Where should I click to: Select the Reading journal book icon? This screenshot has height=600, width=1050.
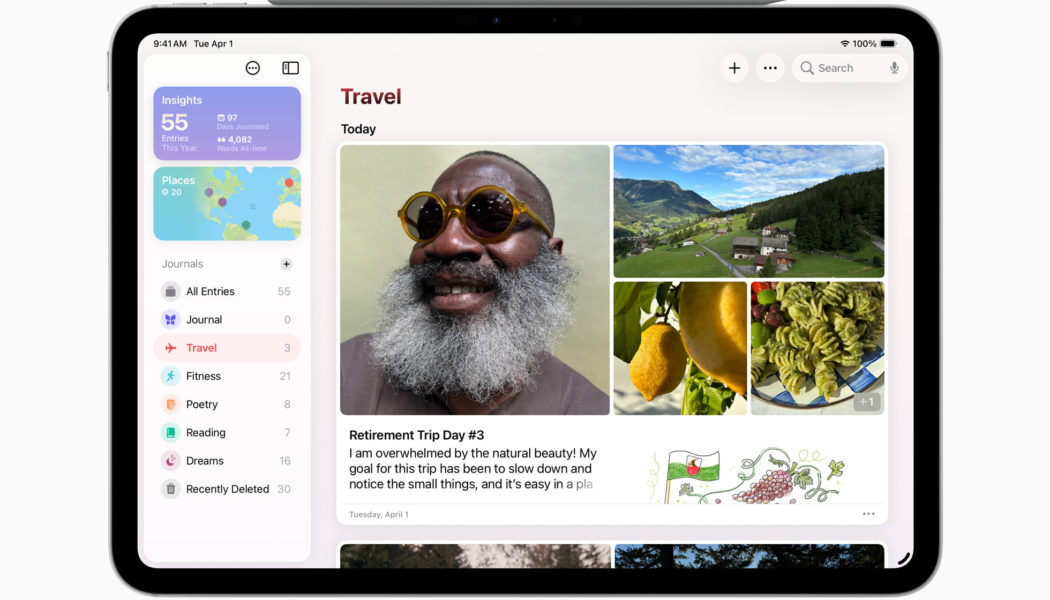[x=171, y=433]
